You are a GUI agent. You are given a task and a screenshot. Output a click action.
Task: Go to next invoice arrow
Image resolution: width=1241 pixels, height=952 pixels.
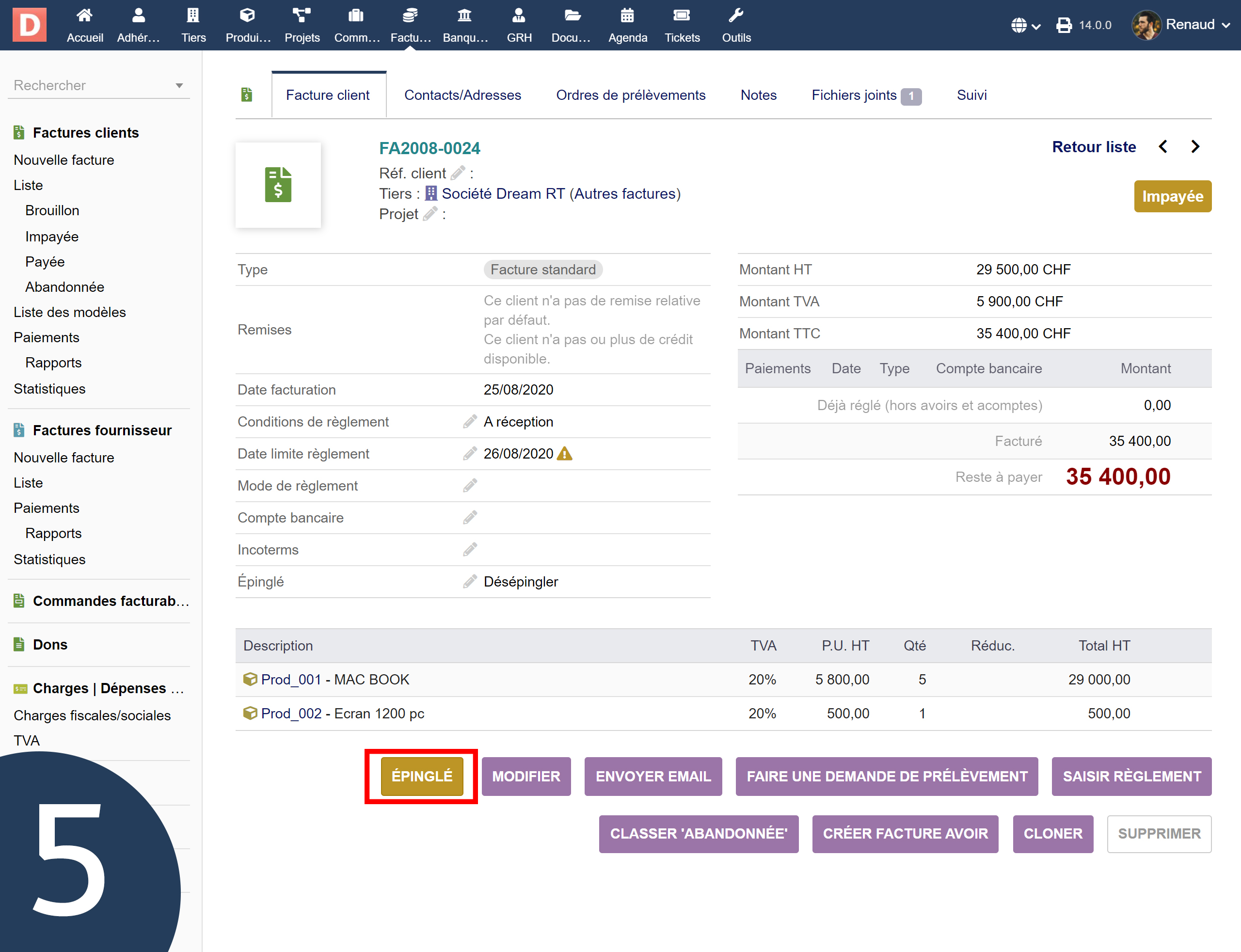click(x=1195, y=147)
